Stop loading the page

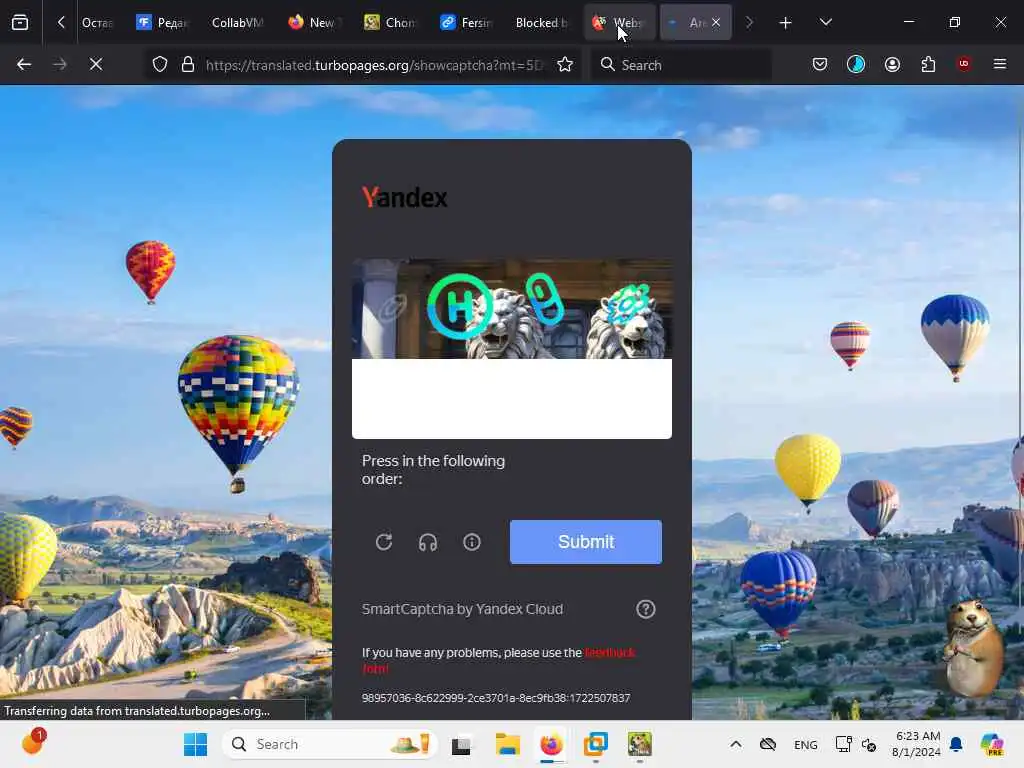pyautogui.click(x=95, y=64)
